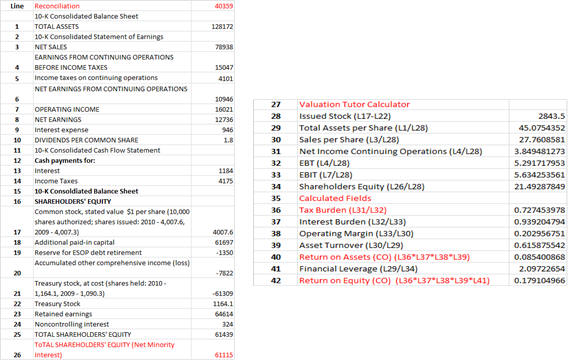Click the Total Assets per Share value
This screenshot has height=360, width=568.
(538, 128)
